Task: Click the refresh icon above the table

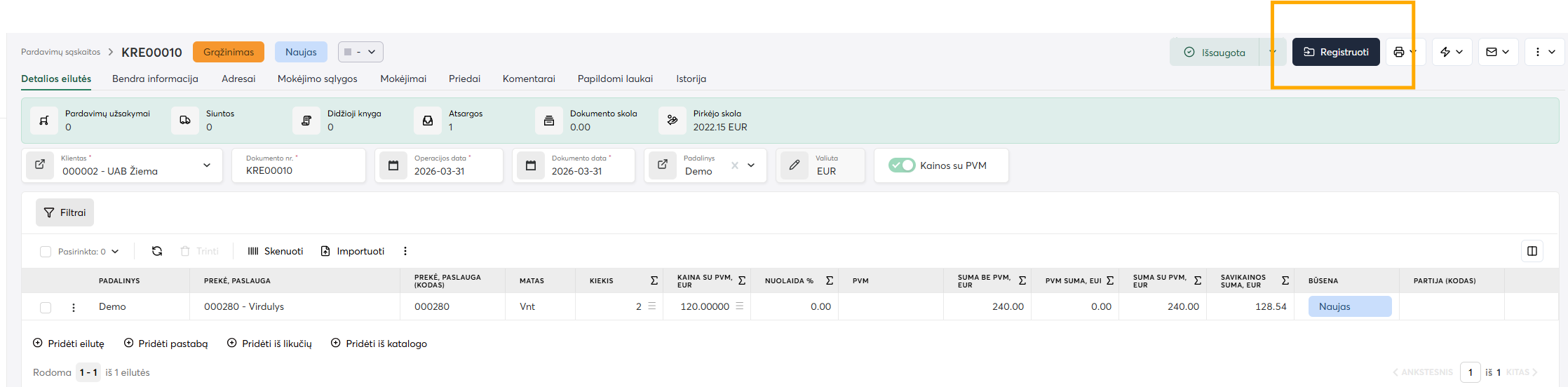Action: pos(157,251)
